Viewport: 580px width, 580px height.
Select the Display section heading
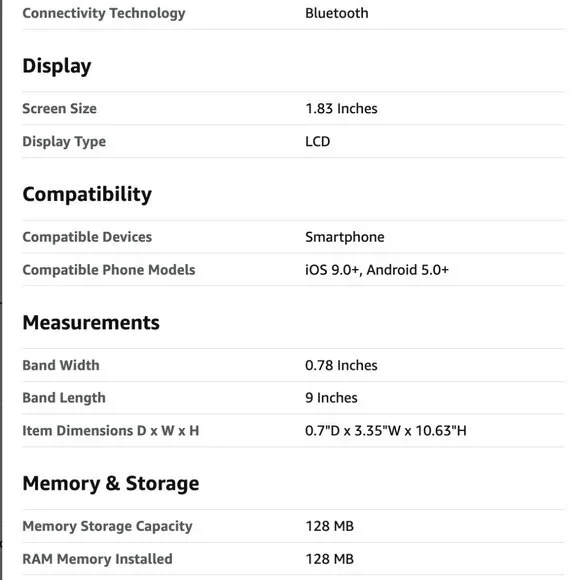click(x=57, y=66)
